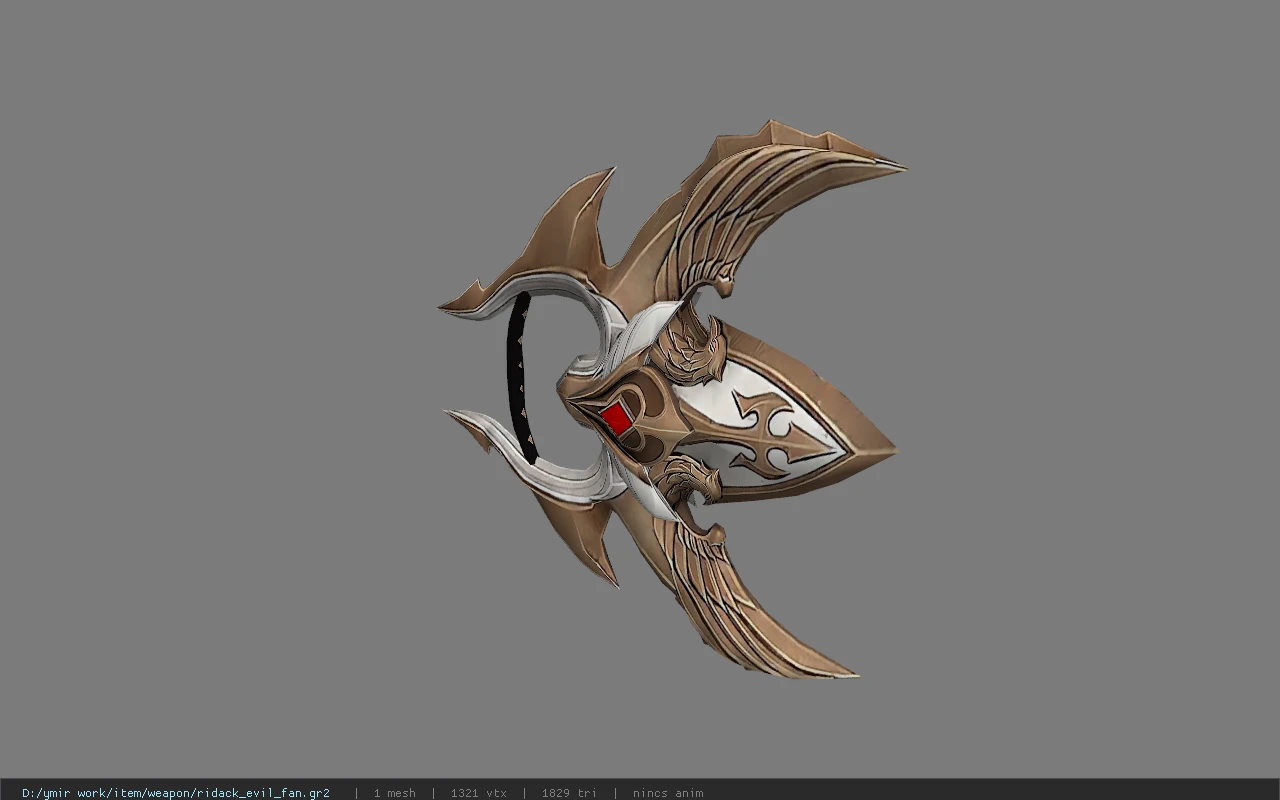The height and width of the screenshot is (800, 1280).
Task: Click the file path ridack_evil_fan.gr2 in status bar
Action: click(176, 793)
